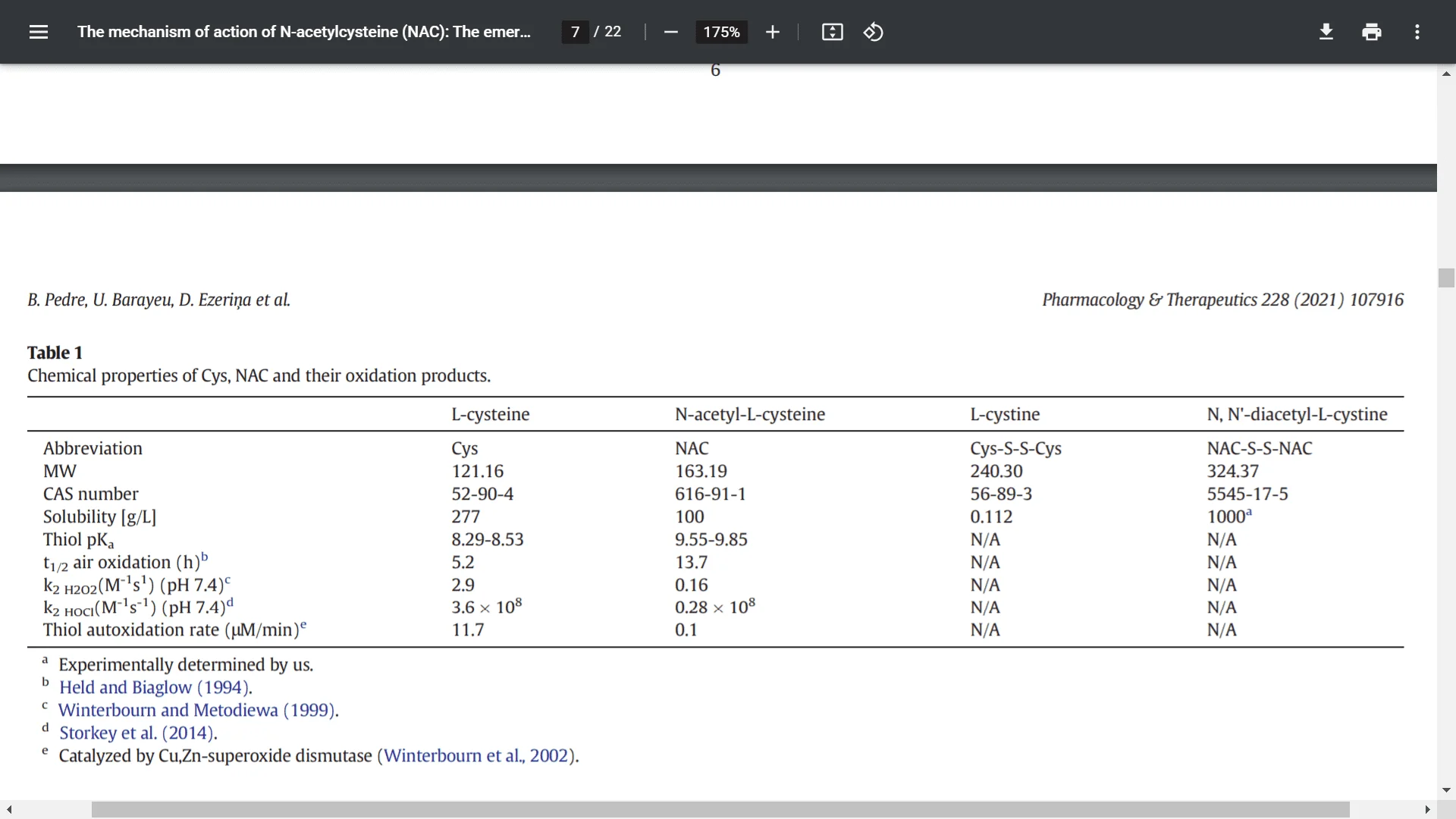
Task: Open the more actions three-dot menu
Action: [x=1417, y=32]
